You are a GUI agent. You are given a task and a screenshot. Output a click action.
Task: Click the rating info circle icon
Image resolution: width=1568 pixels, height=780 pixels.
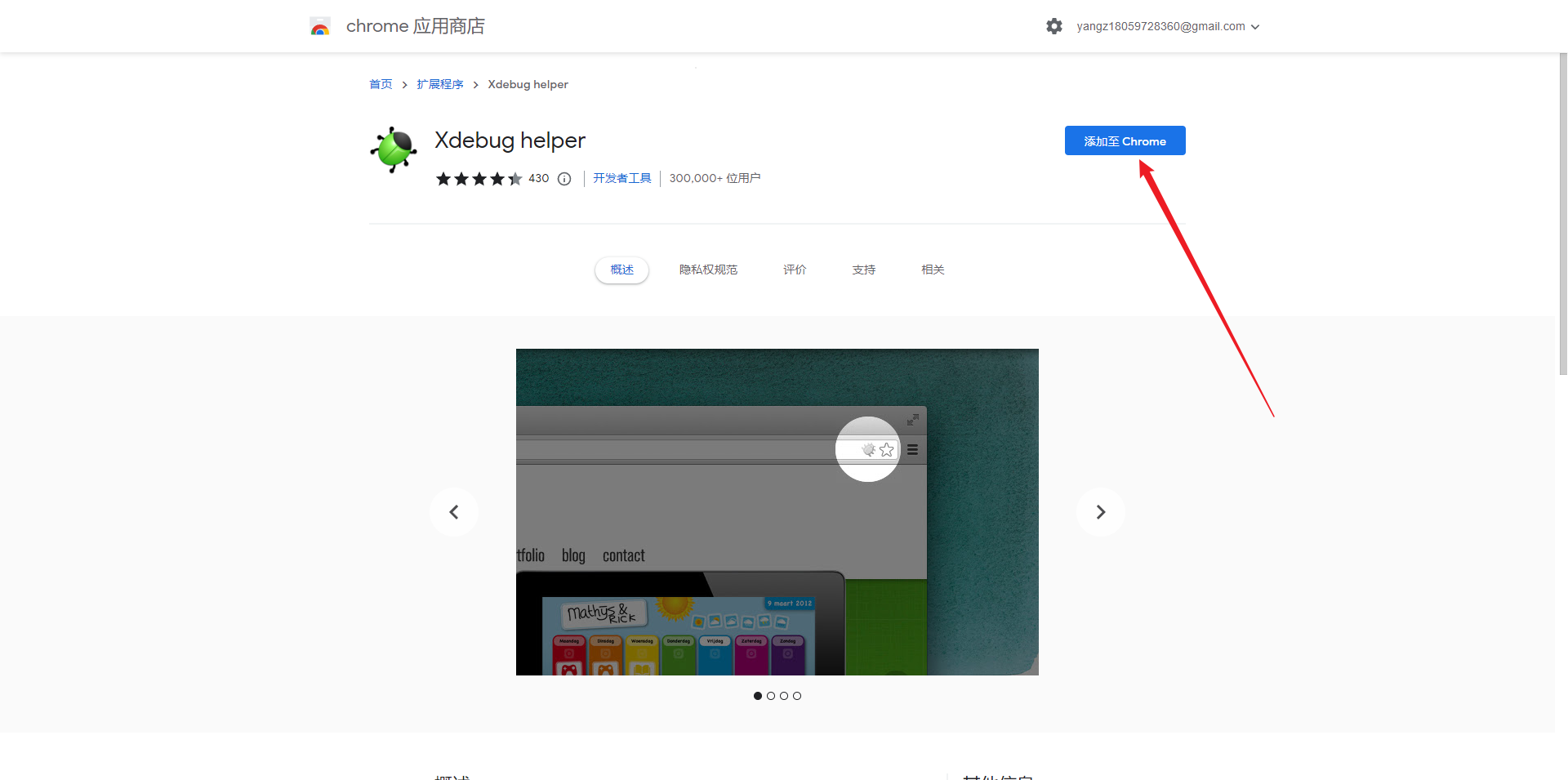(x=564, y=179)
